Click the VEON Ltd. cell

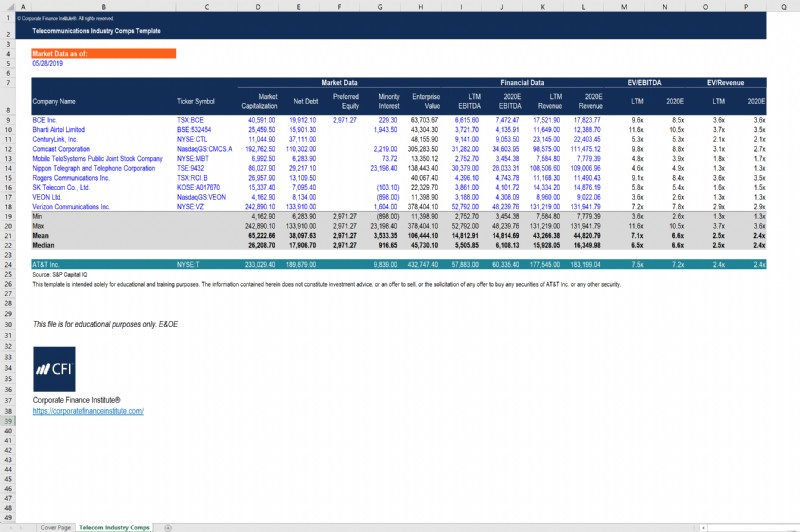pyautogui.click(x=47, y=197)
